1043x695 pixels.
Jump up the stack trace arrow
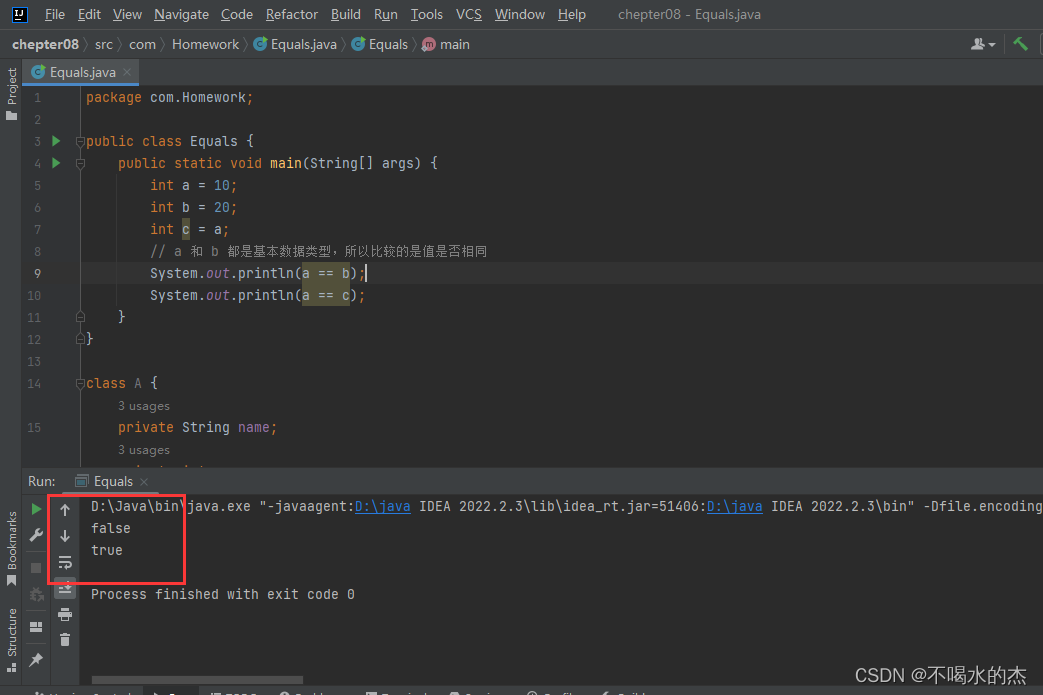coord(65,510)
